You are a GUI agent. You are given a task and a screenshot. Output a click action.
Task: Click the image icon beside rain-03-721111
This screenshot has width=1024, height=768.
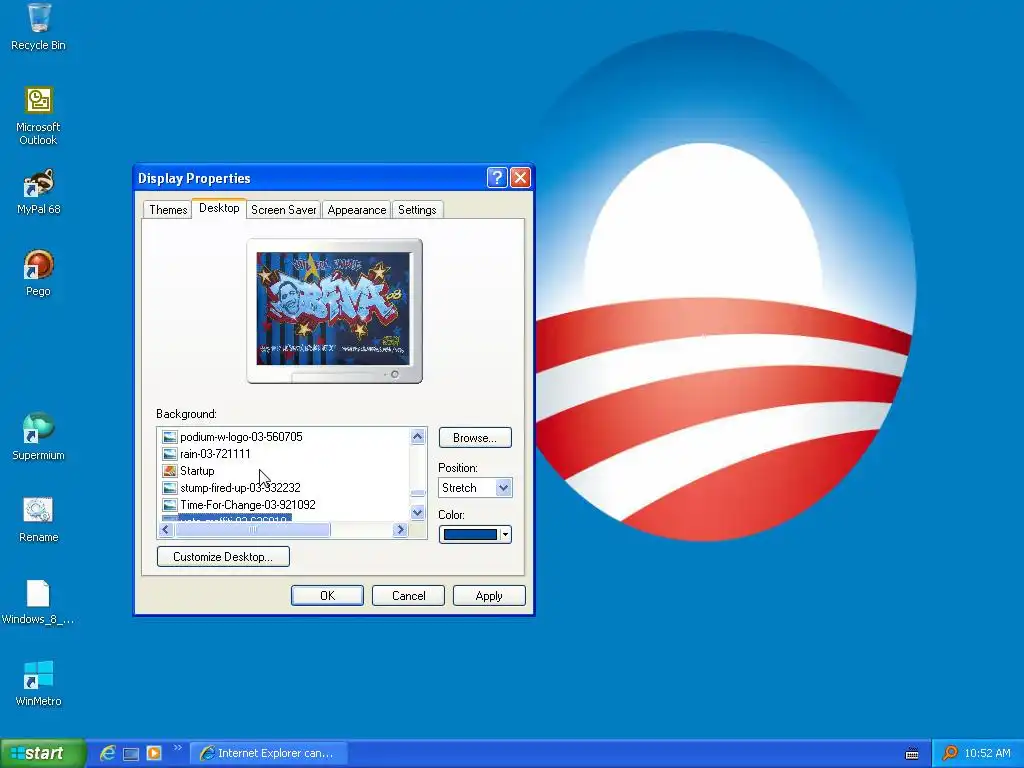tap(170, 454)
